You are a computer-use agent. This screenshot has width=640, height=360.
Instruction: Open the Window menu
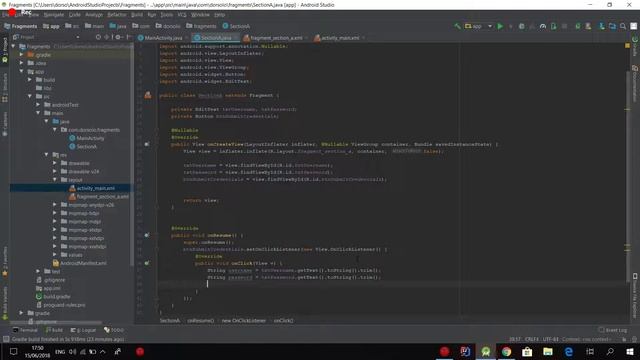200,15
